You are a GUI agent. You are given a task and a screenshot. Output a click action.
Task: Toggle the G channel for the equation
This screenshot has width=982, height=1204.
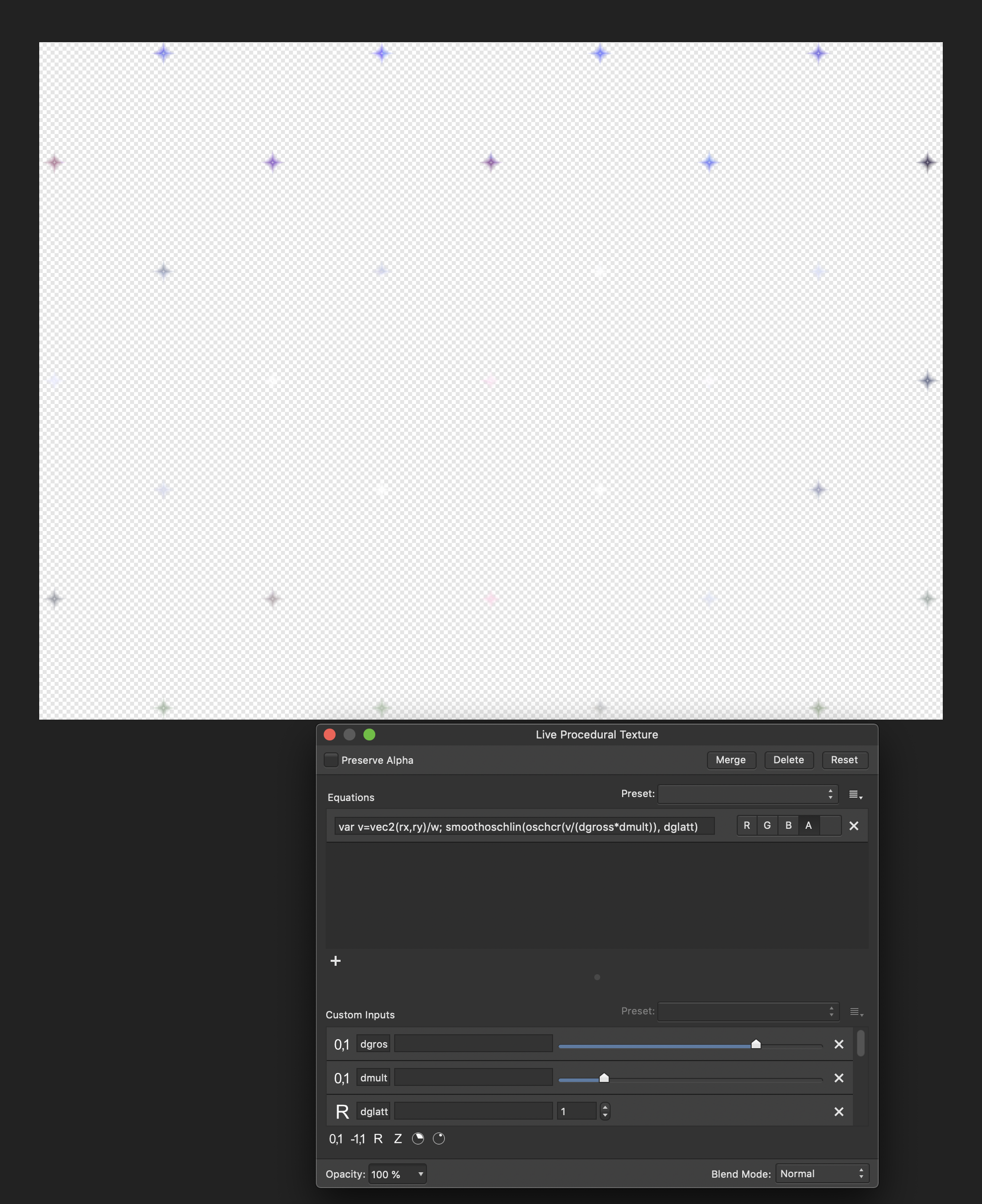[767, 826]
